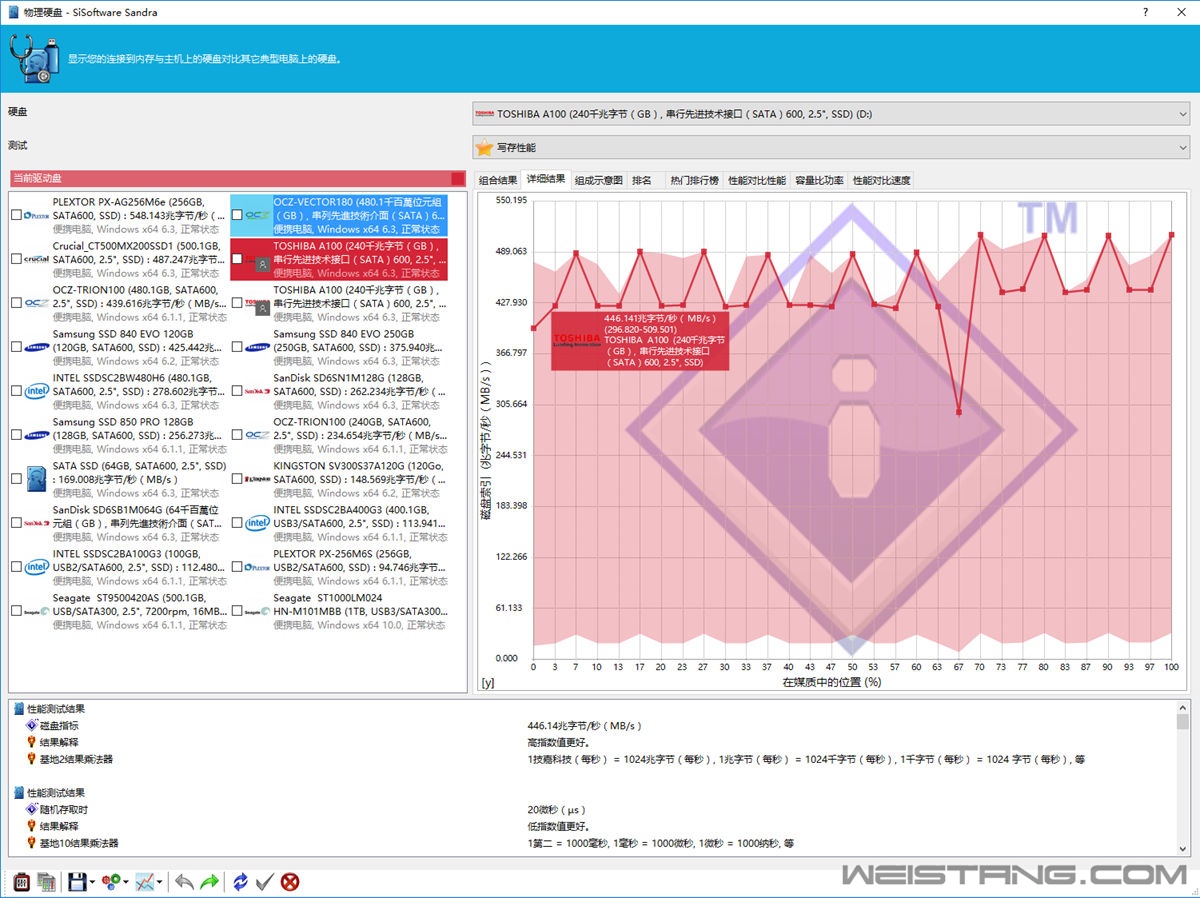Open the options icon in bottom toolbar

(x=22, y=882)
